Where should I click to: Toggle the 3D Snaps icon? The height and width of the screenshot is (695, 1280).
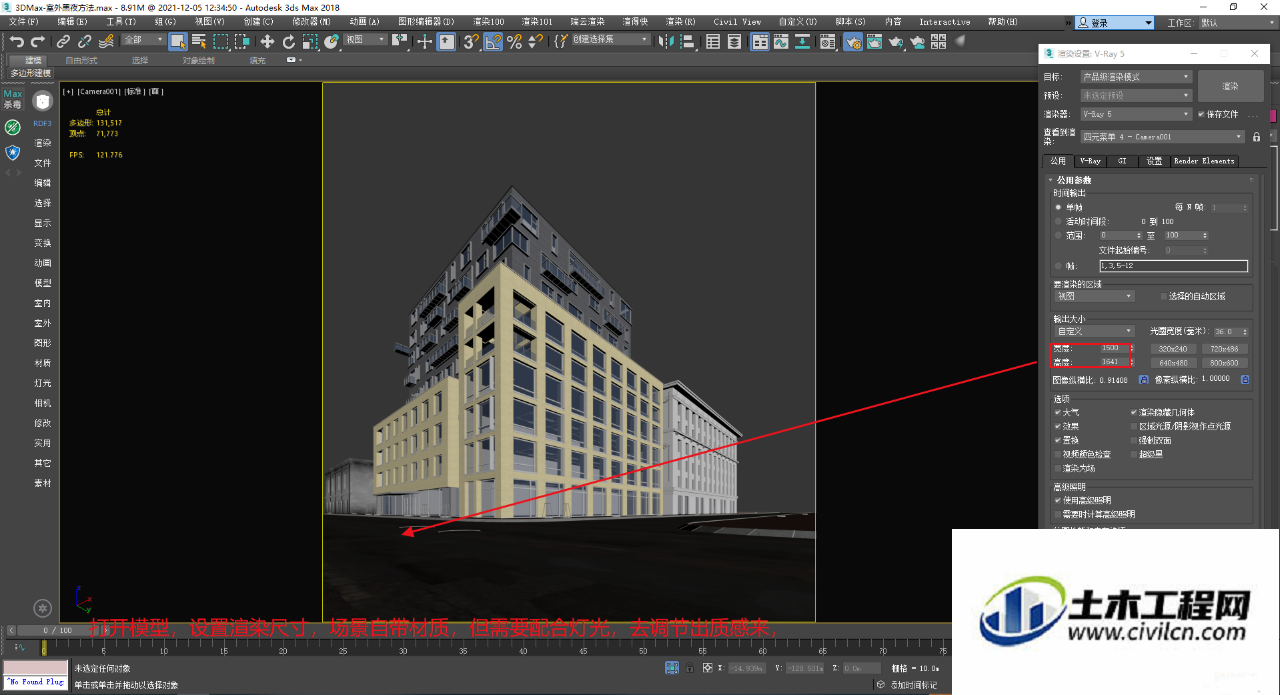(x=471, y=41)
